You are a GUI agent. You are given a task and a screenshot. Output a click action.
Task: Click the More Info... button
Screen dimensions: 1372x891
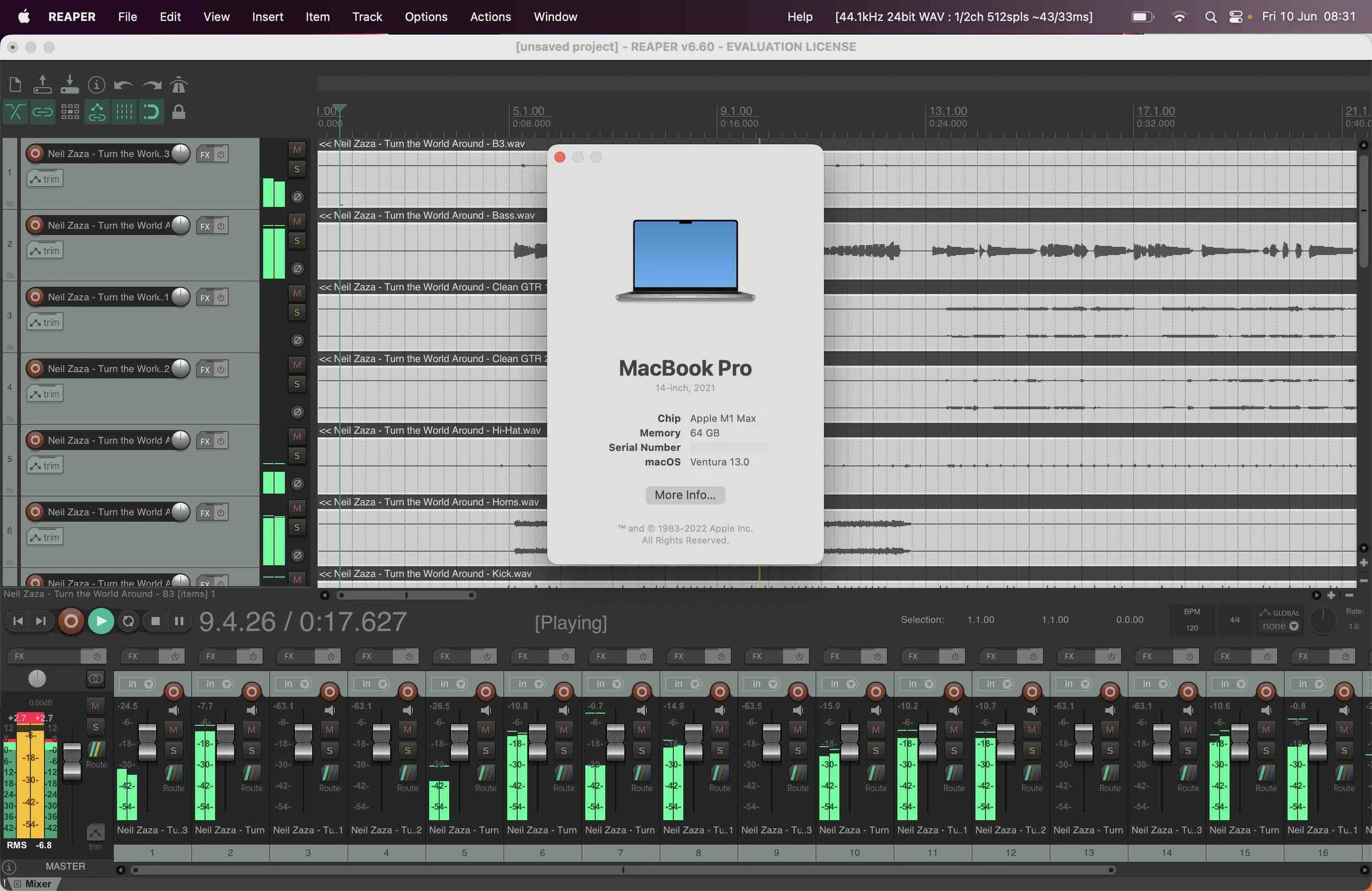tap(684, 495)
